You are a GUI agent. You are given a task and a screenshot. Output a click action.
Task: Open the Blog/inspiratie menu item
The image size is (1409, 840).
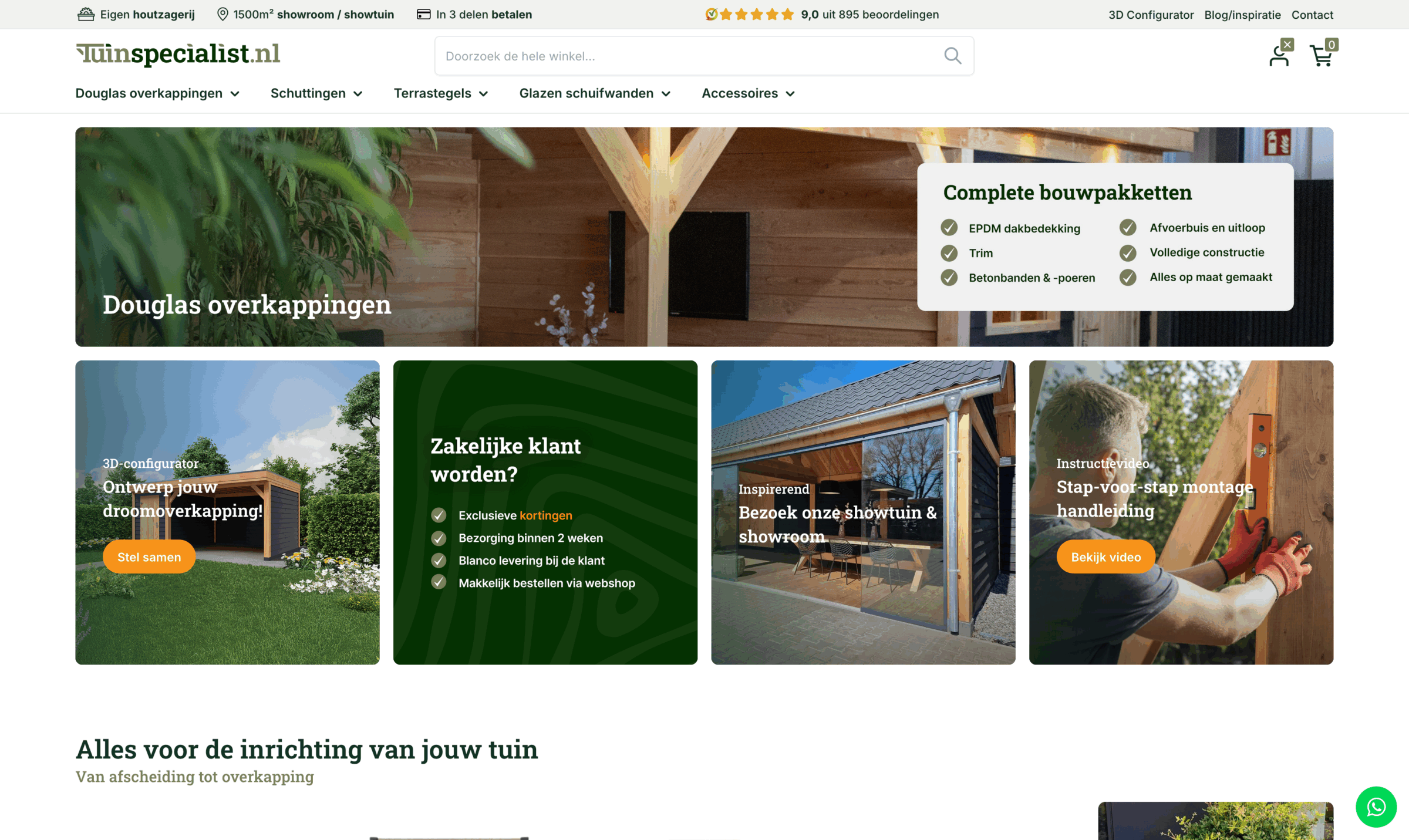[x=1242, y=15]
